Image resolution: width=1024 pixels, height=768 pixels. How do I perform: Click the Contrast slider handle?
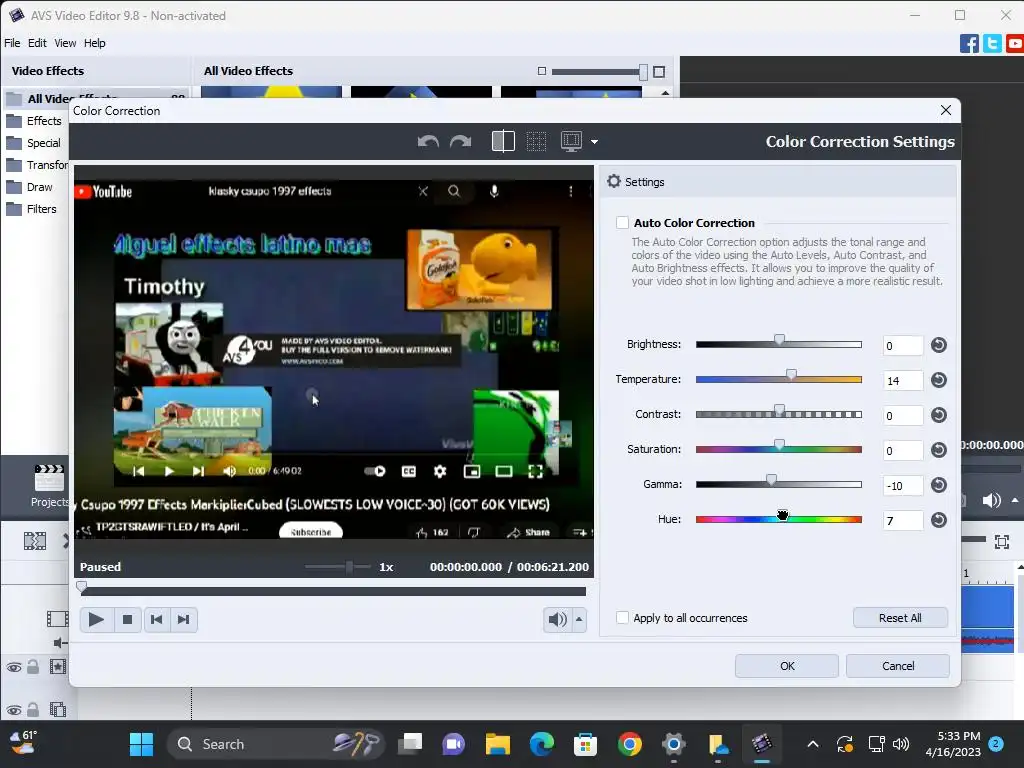click(779, 410)
